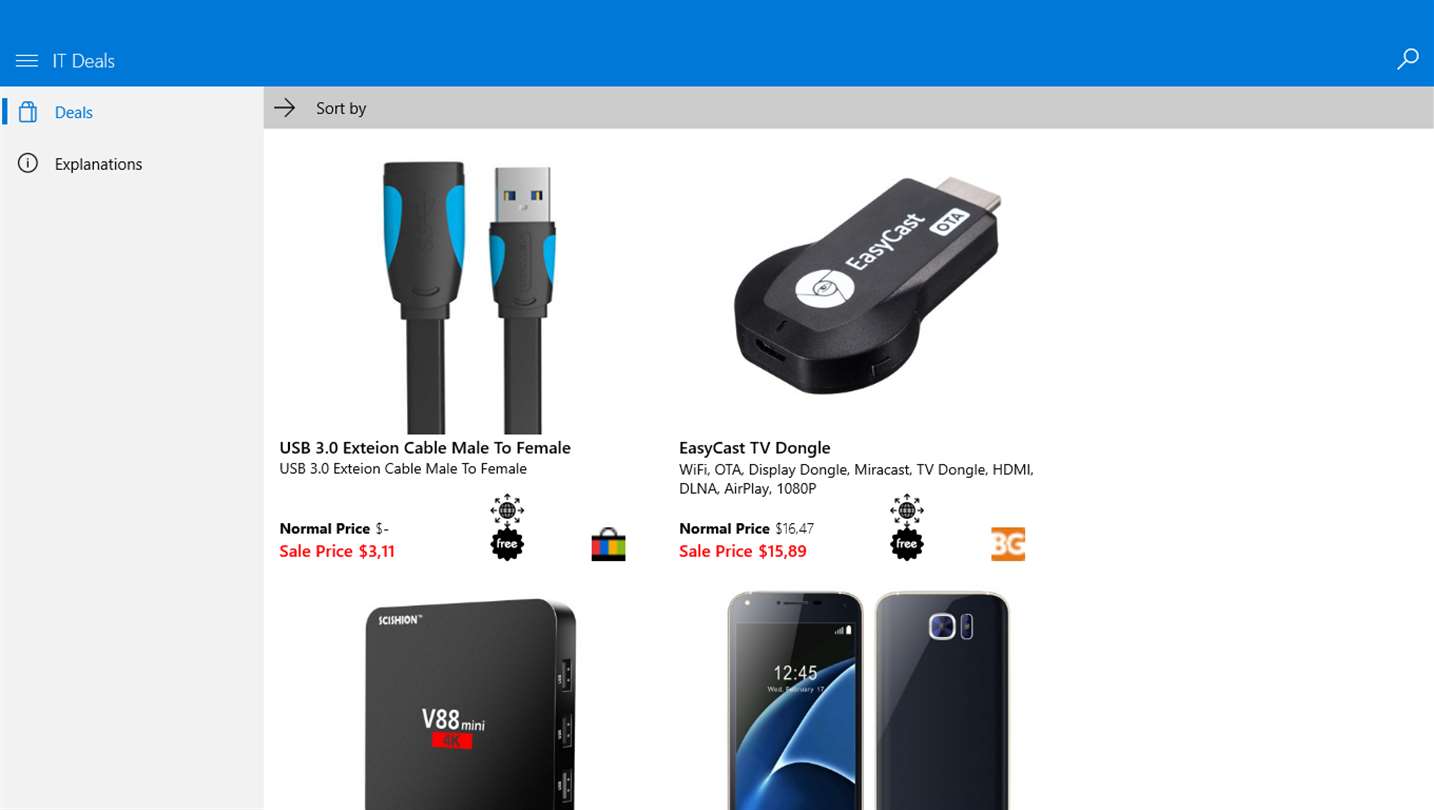Click the shopping bag Deals icon

coord(28,112)
